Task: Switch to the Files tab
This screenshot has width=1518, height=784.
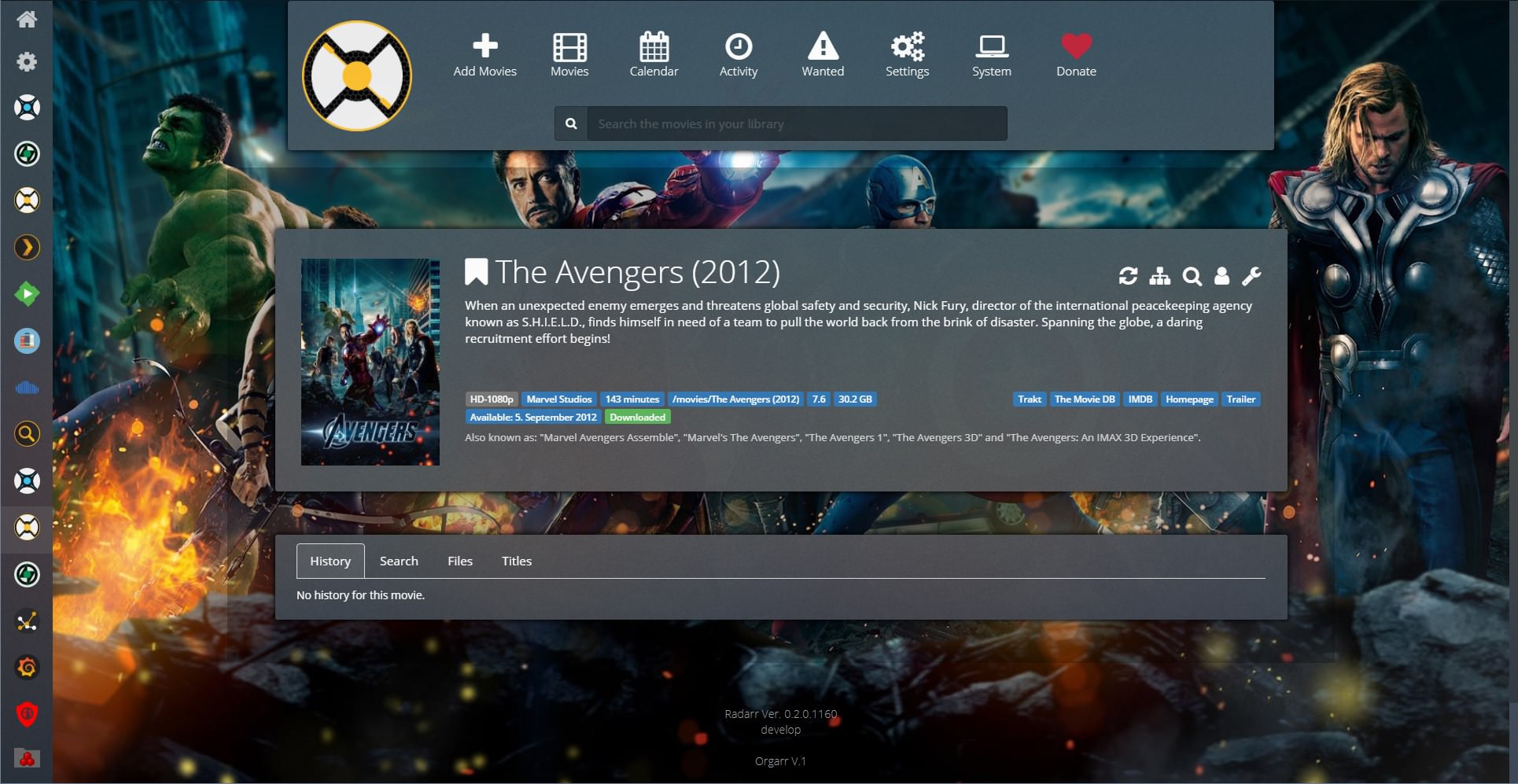Action: pos(460,561)
